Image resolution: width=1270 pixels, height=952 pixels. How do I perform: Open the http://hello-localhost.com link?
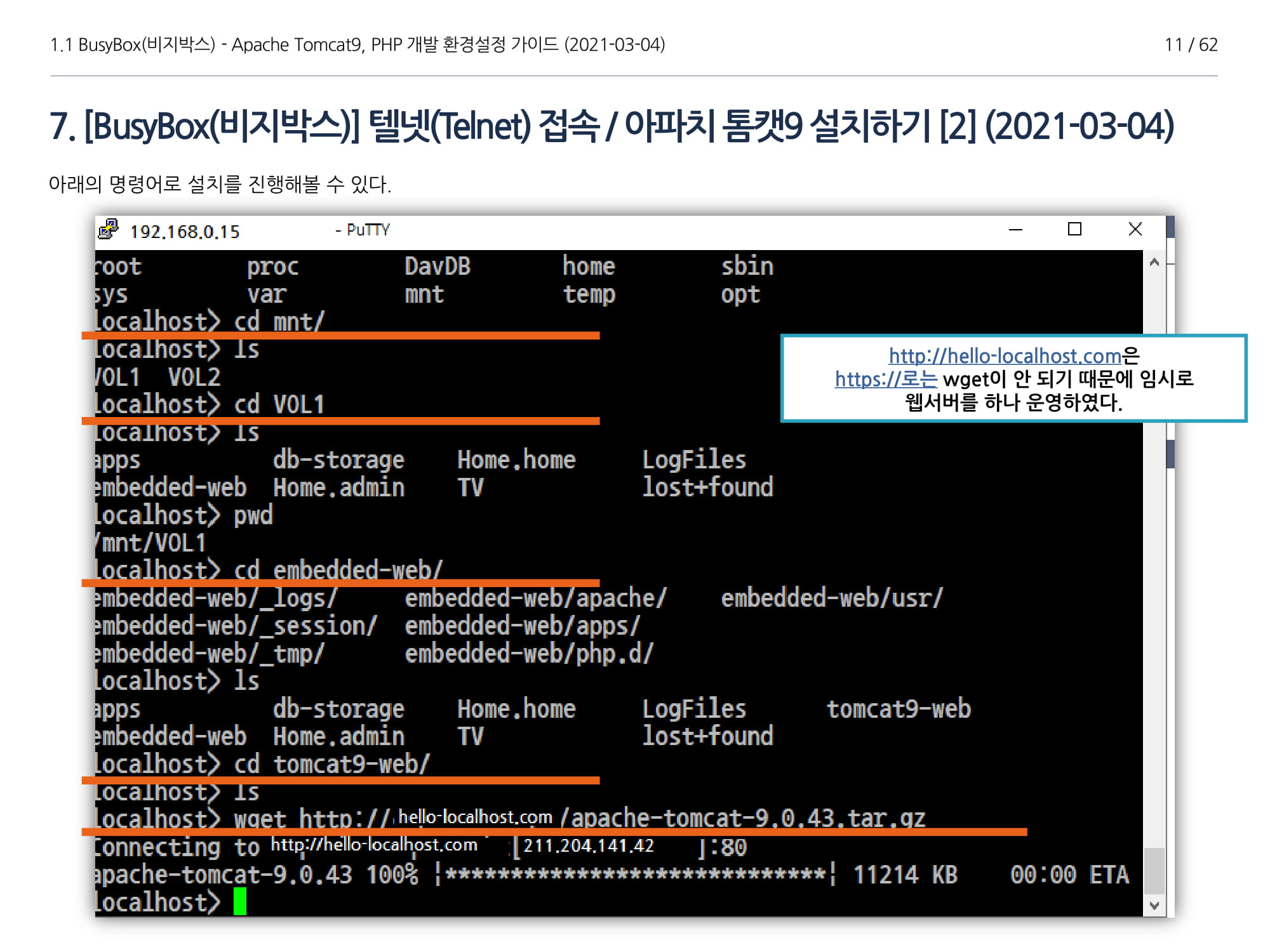(1005, 355)
